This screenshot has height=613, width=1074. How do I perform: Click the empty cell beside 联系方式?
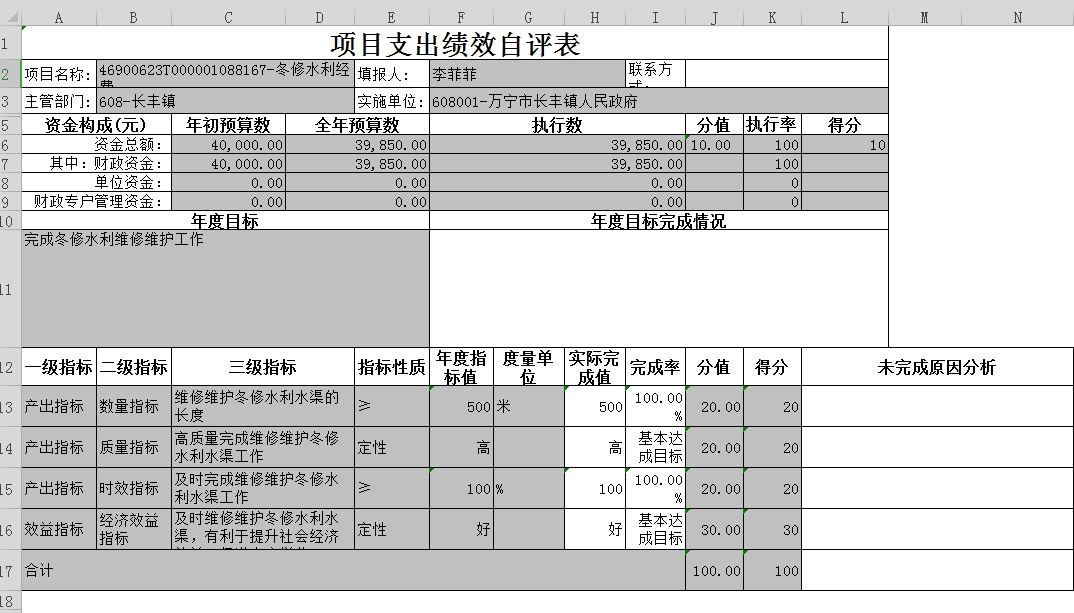tap(786, 74)
